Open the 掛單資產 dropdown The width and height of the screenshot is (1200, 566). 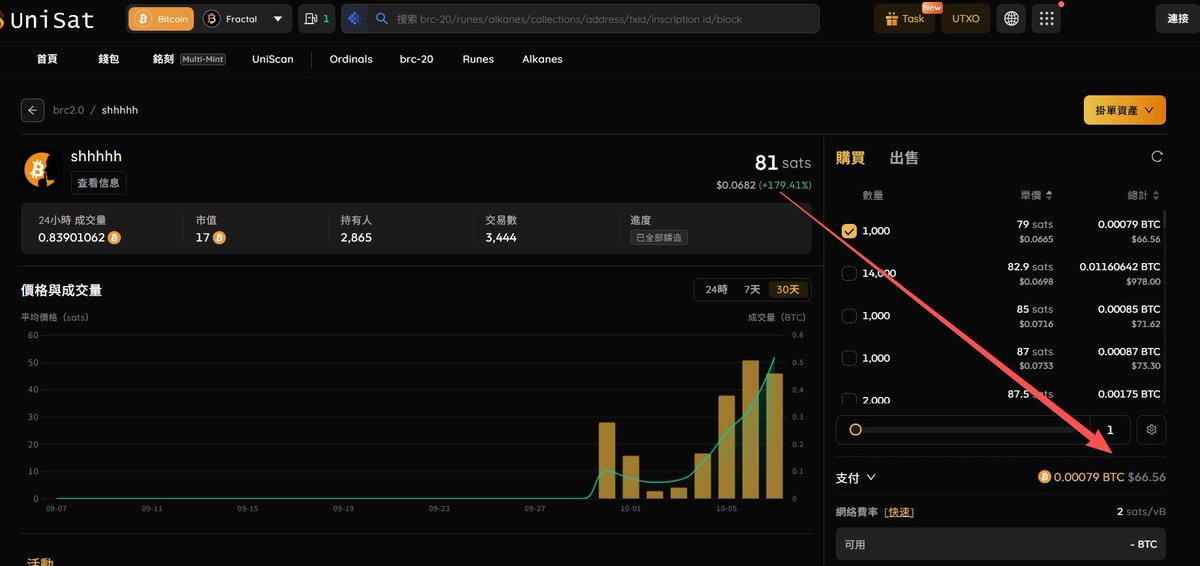click(1125, 110)
